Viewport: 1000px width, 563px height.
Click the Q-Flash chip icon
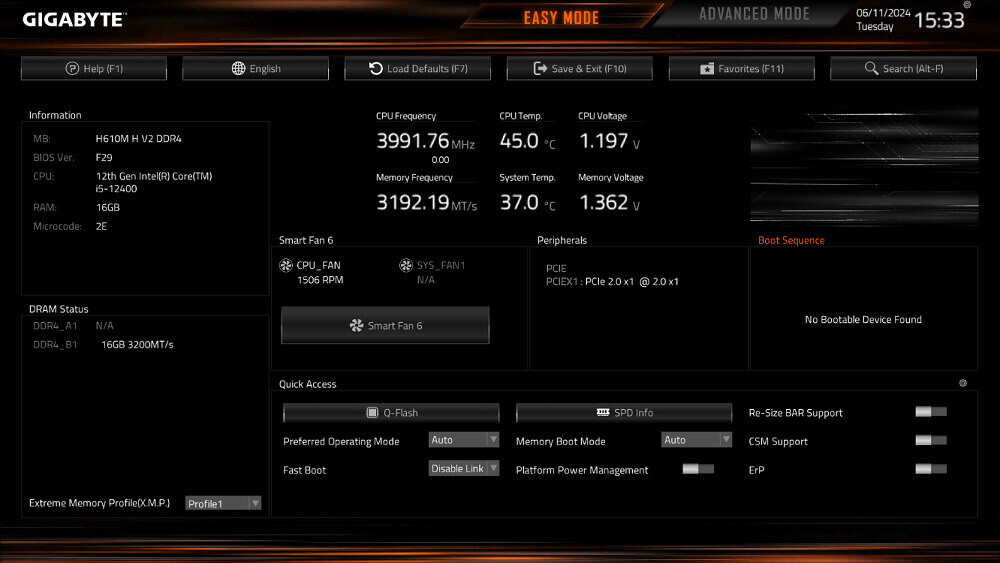click(x=372, y=413)
